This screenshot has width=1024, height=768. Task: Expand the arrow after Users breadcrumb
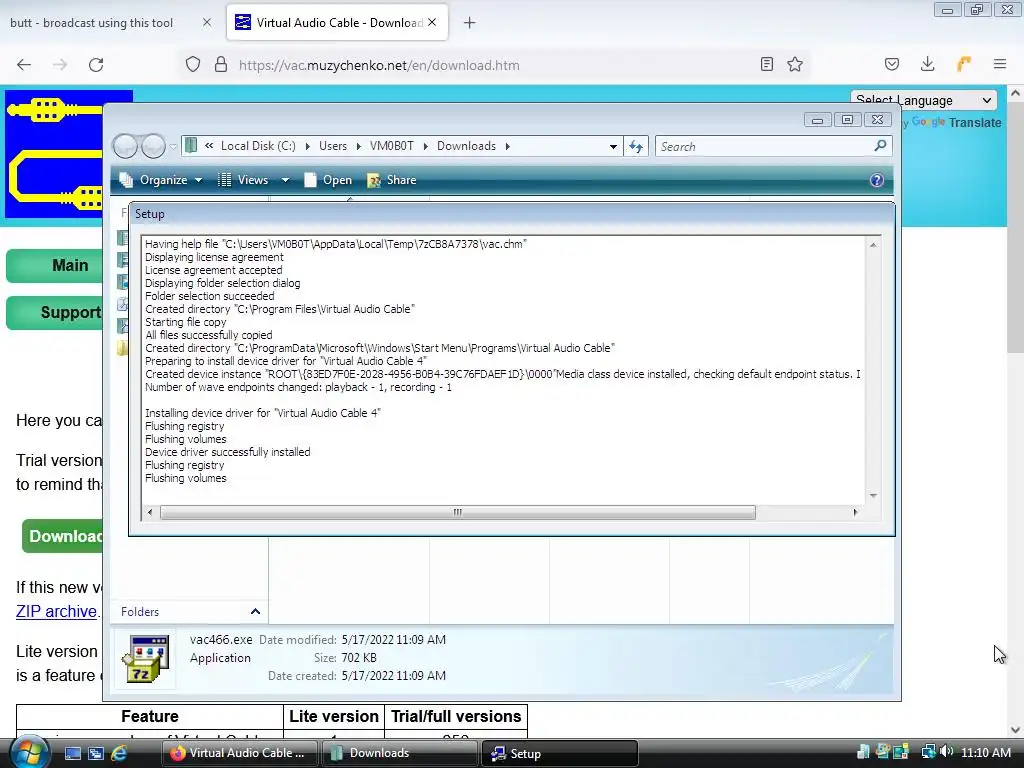click(358, 146)
